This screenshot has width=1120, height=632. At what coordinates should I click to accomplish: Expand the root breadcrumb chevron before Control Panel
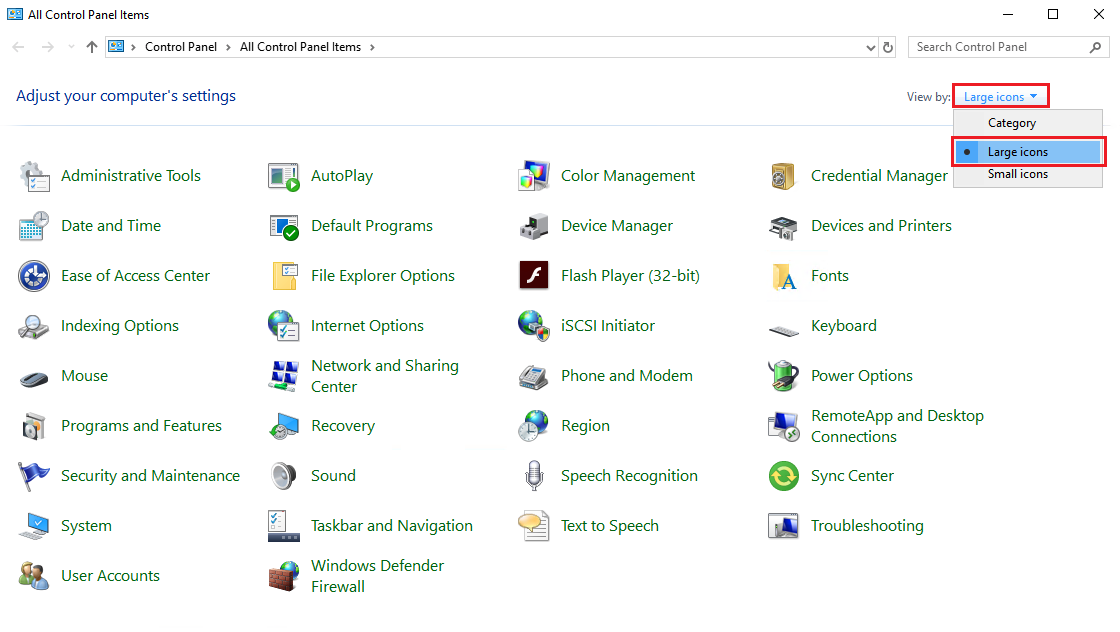133,47
